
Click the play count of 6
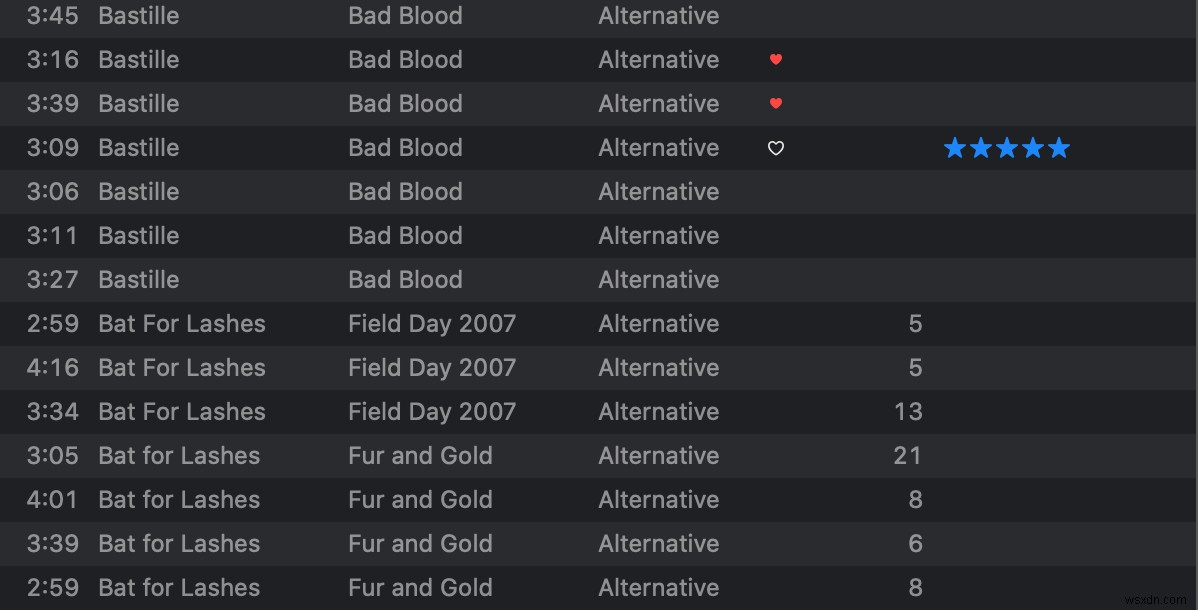click(x=915, y=544)
